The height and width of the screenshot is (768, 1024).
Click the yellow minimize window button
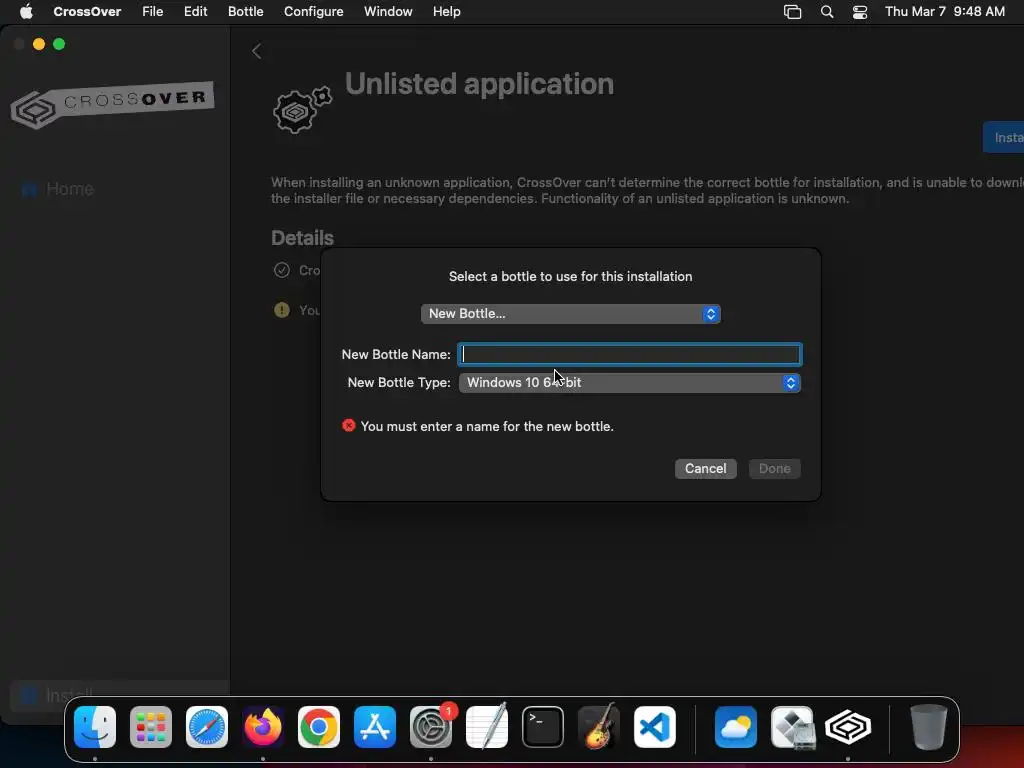point(39,44)
